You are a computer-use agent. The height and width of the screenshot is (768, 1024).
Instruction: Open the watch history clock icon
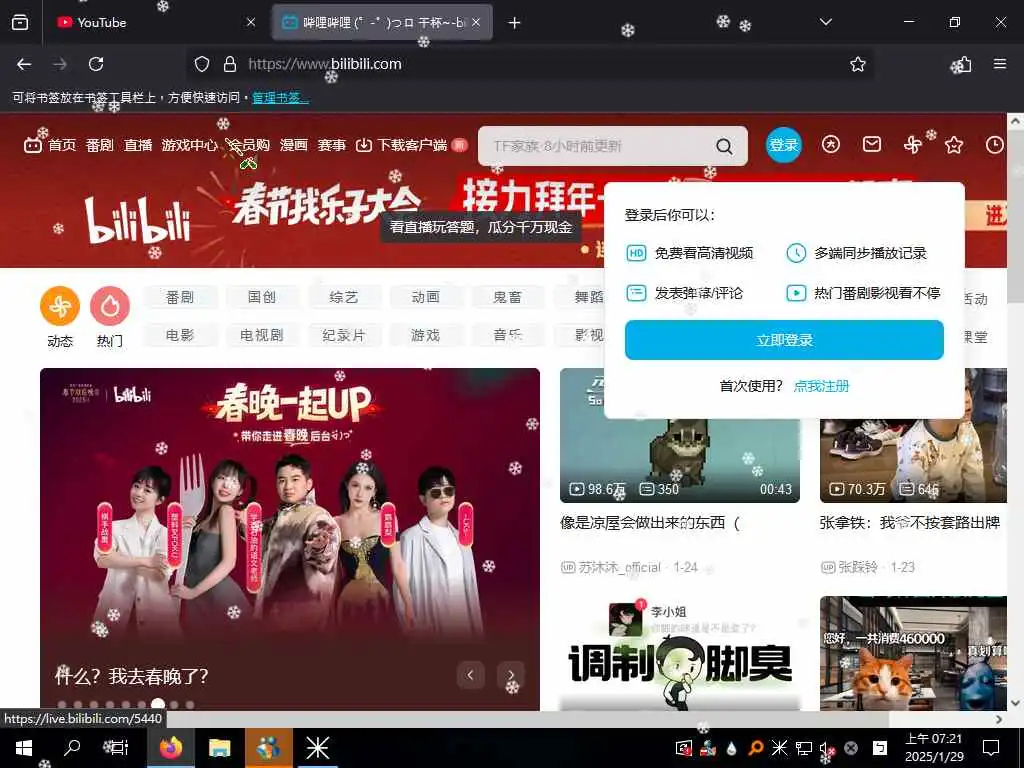tap(995, 144)
